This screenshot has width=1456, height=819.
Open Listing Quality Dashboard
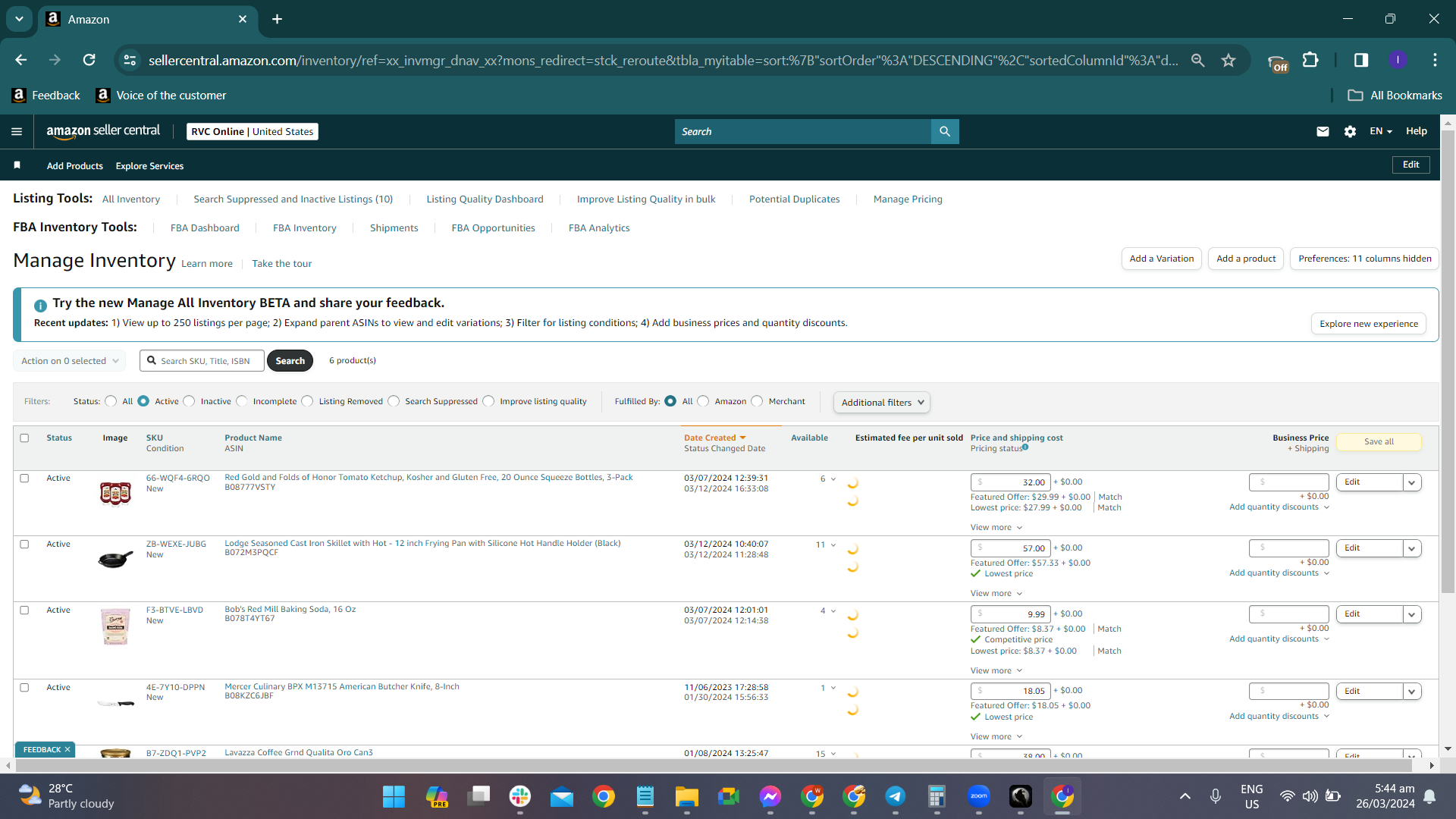(485, 199)
